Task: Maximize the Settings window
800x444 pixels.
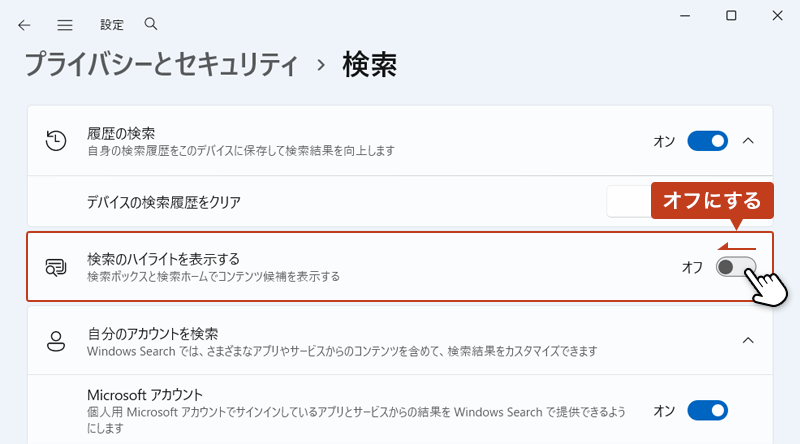Action: [731, 16]
